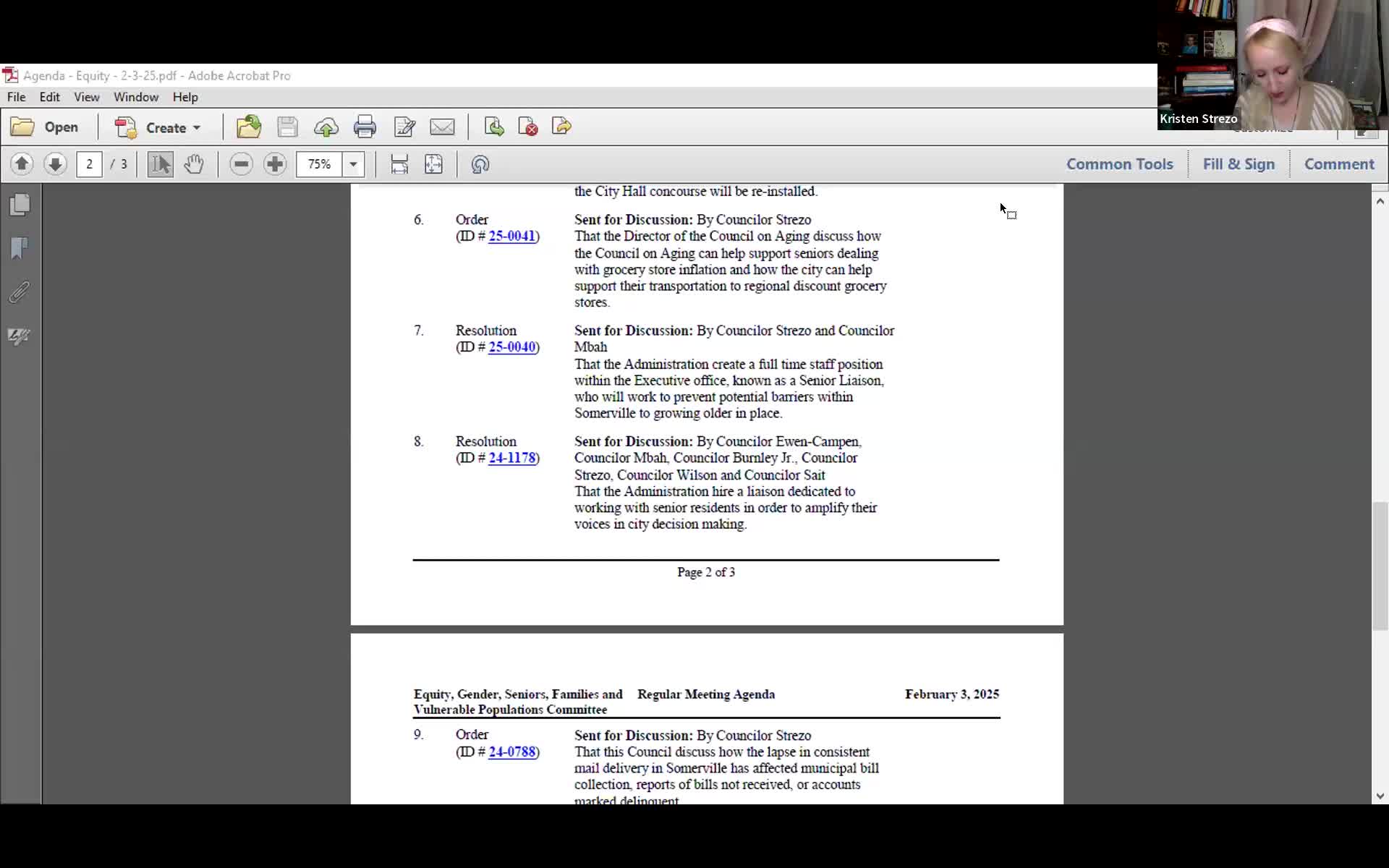Click the Save file icon
Viewport: 1389px width, 868px height.
pyautogui.click(x=287, y=127)
